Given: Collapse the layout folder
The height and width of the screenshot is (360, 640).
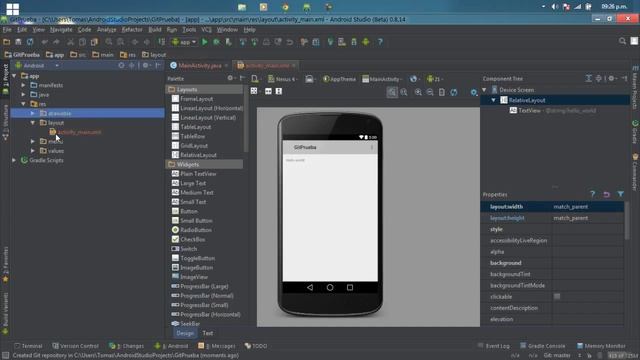Looking at the screenshot, I should coord(33,123).
